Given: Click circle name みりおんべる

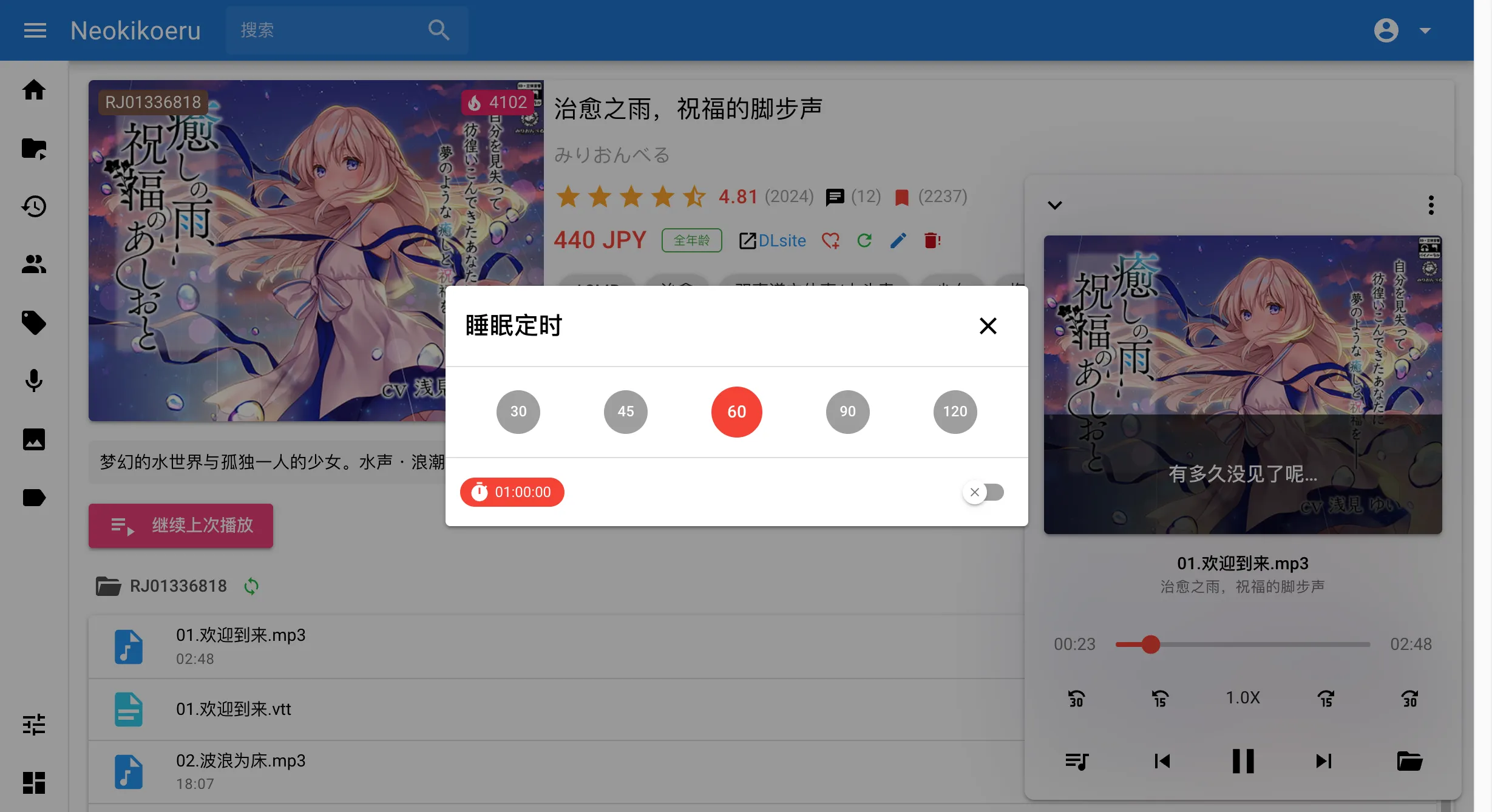Looking at the screenshot, I should [612, 155].
